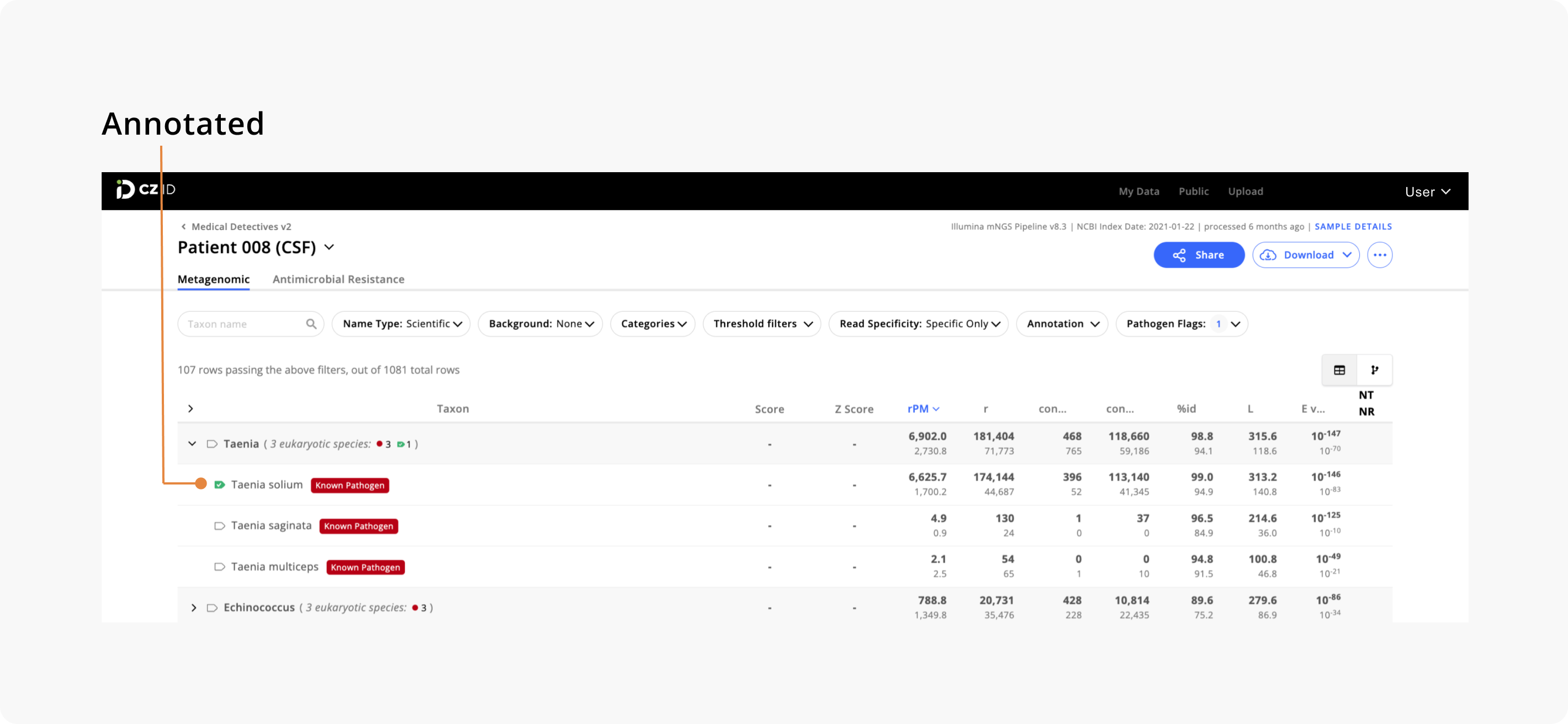Click the annotation flag icon for Taenia genus row
This screenshot has width=1568, height=724.
point(212,444)
